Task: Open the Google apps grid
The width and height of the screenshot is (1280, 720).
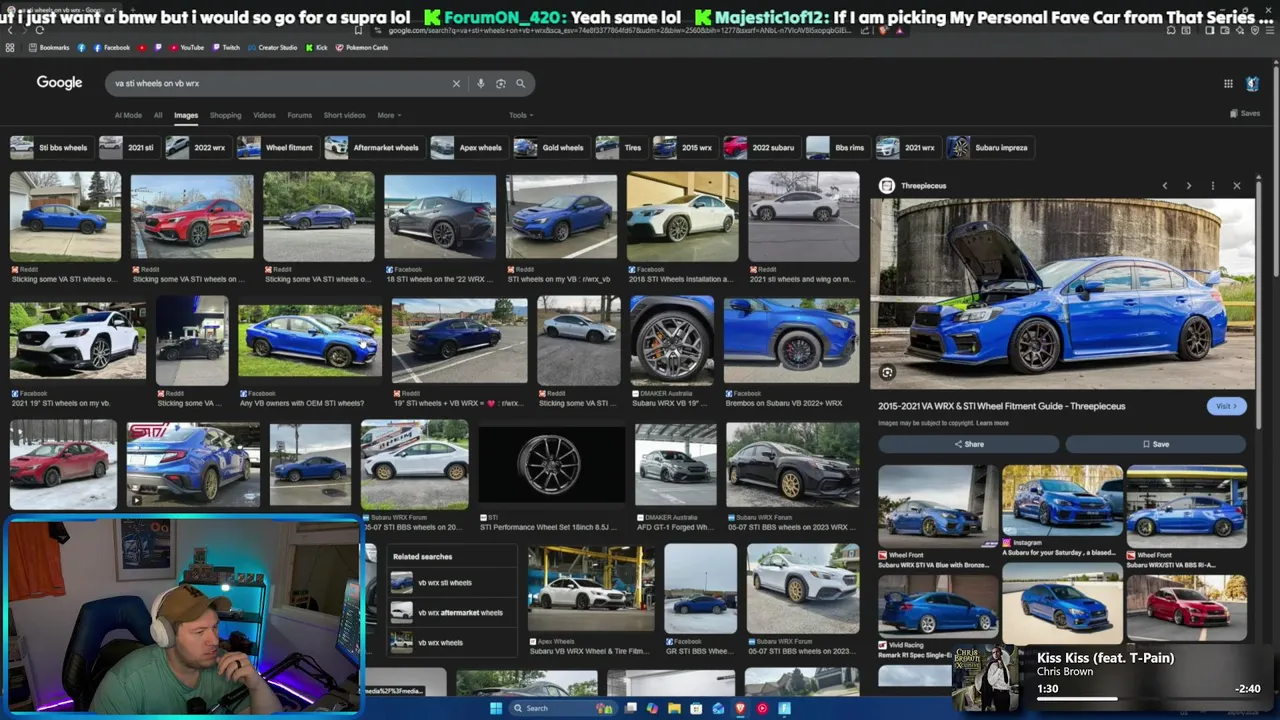Action: pos(1228,84)
